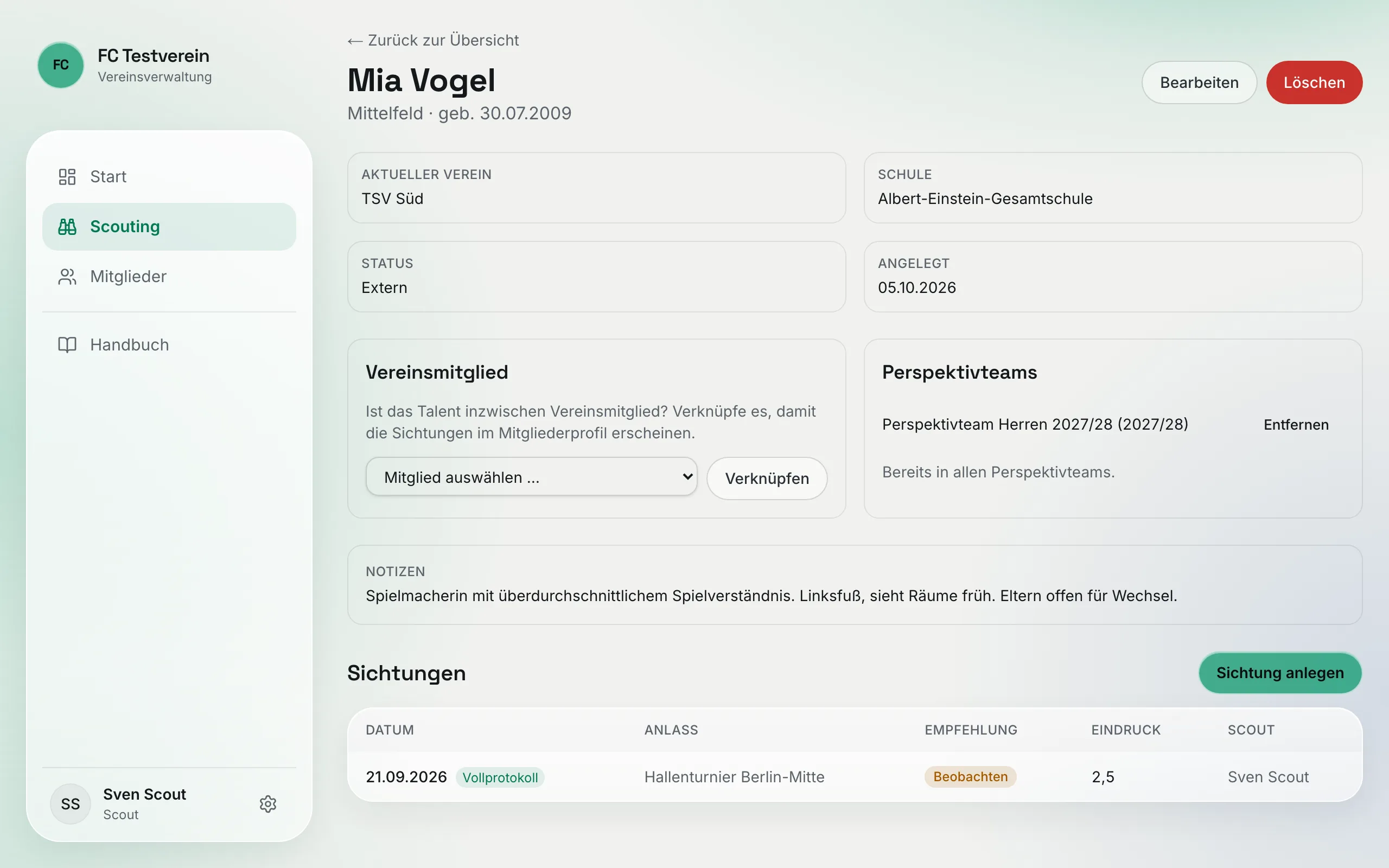This screenshot has width=1389, height=868.
Task: Remove Perspektivteam via Entfernen
Action: 1296,425
